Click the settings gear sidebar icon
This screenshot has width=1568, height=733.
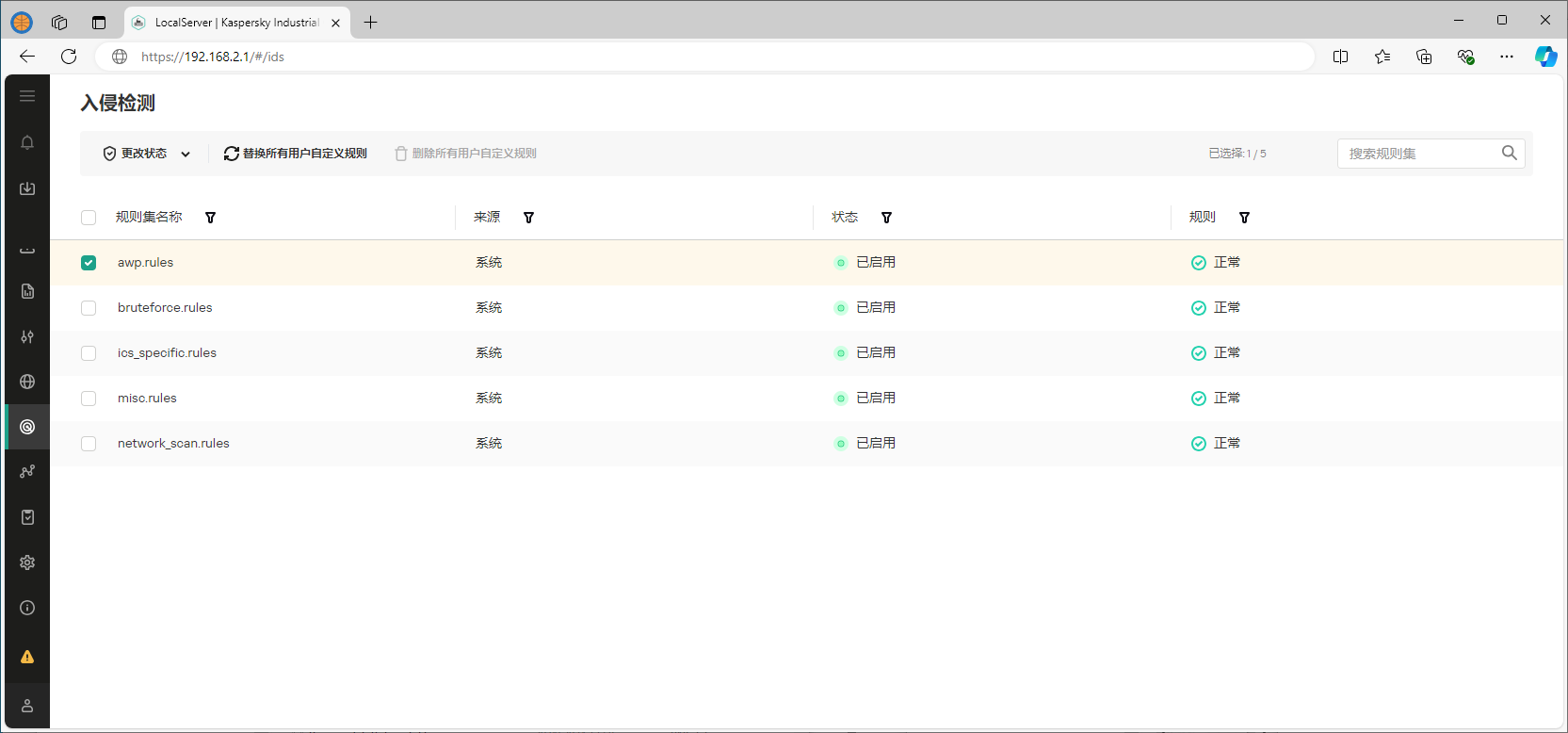[x=27, y=562]
